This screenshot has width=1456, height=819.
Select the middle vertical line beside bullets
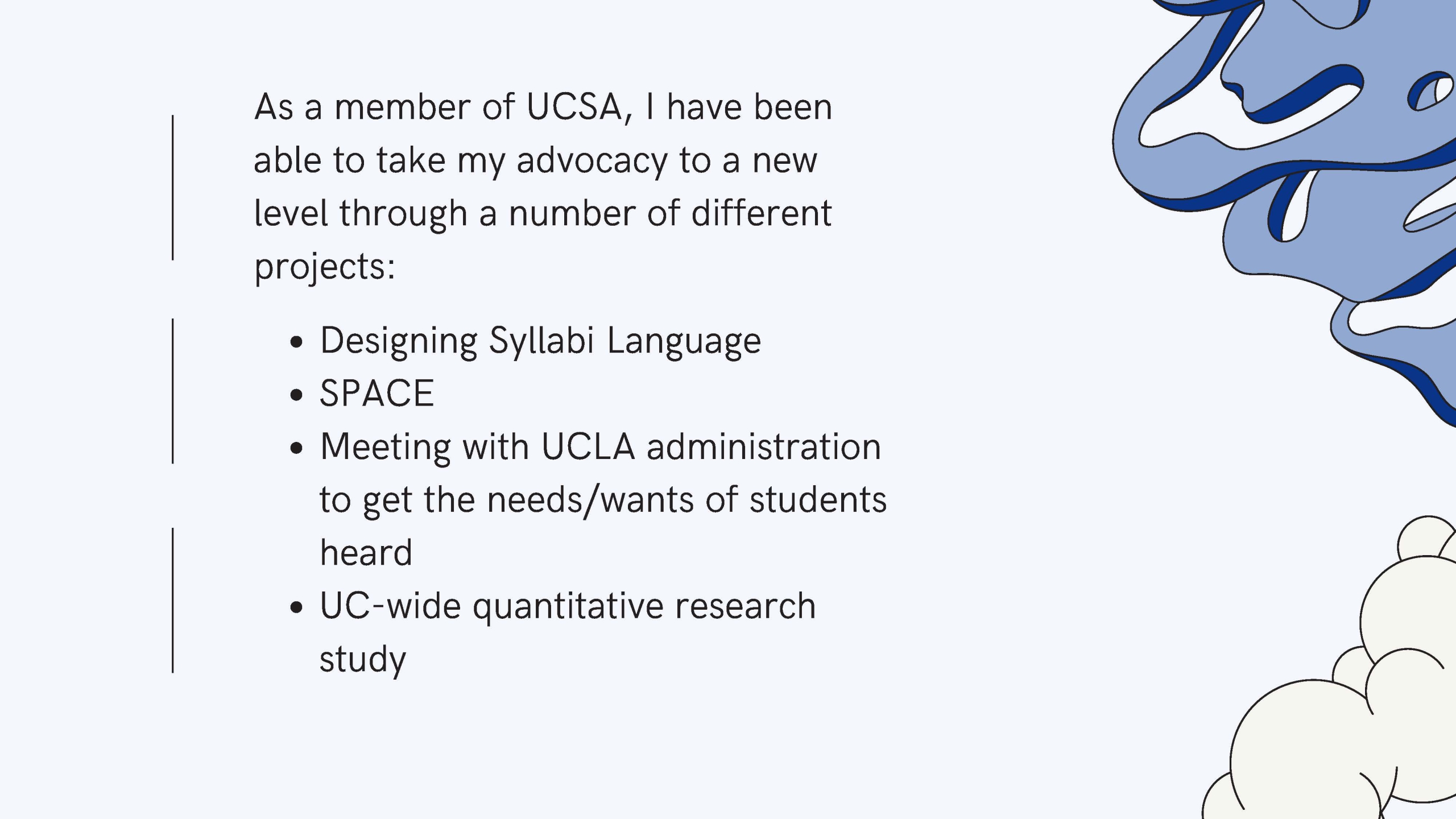[173, 391]
